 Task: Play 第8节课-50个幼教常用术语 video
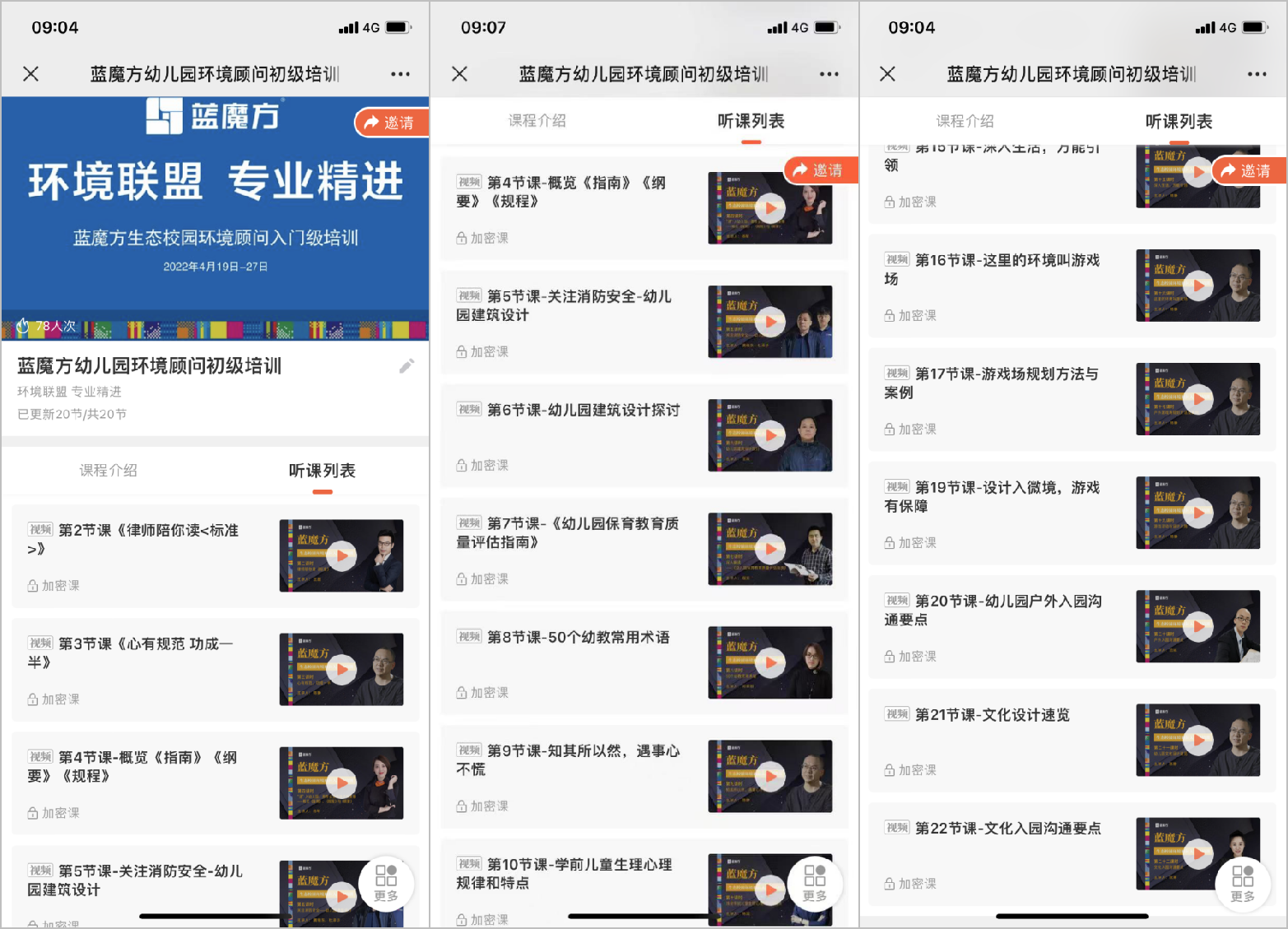pos(770,662)
